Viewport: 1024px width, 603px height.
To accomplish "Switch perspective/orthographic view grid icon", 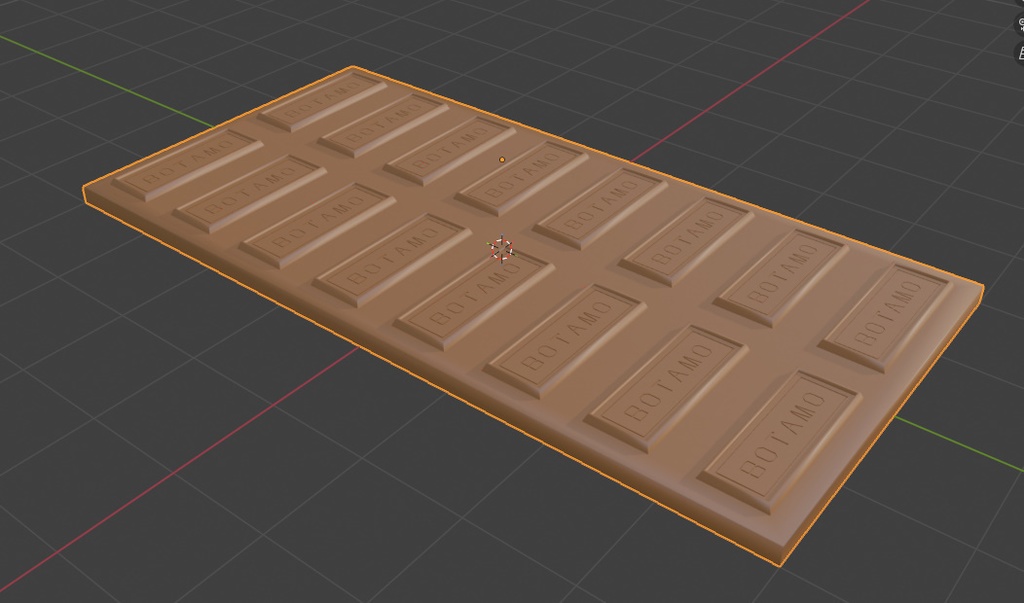I will point(1020,53).
